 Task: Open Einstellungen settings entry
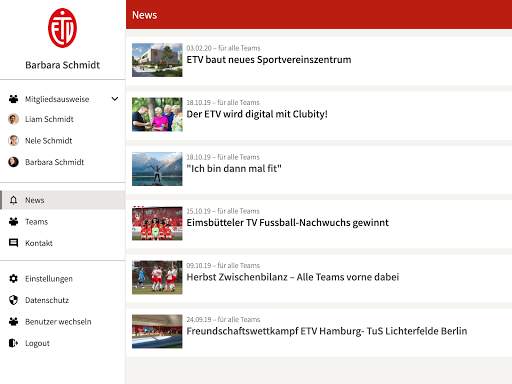point(49,279)
